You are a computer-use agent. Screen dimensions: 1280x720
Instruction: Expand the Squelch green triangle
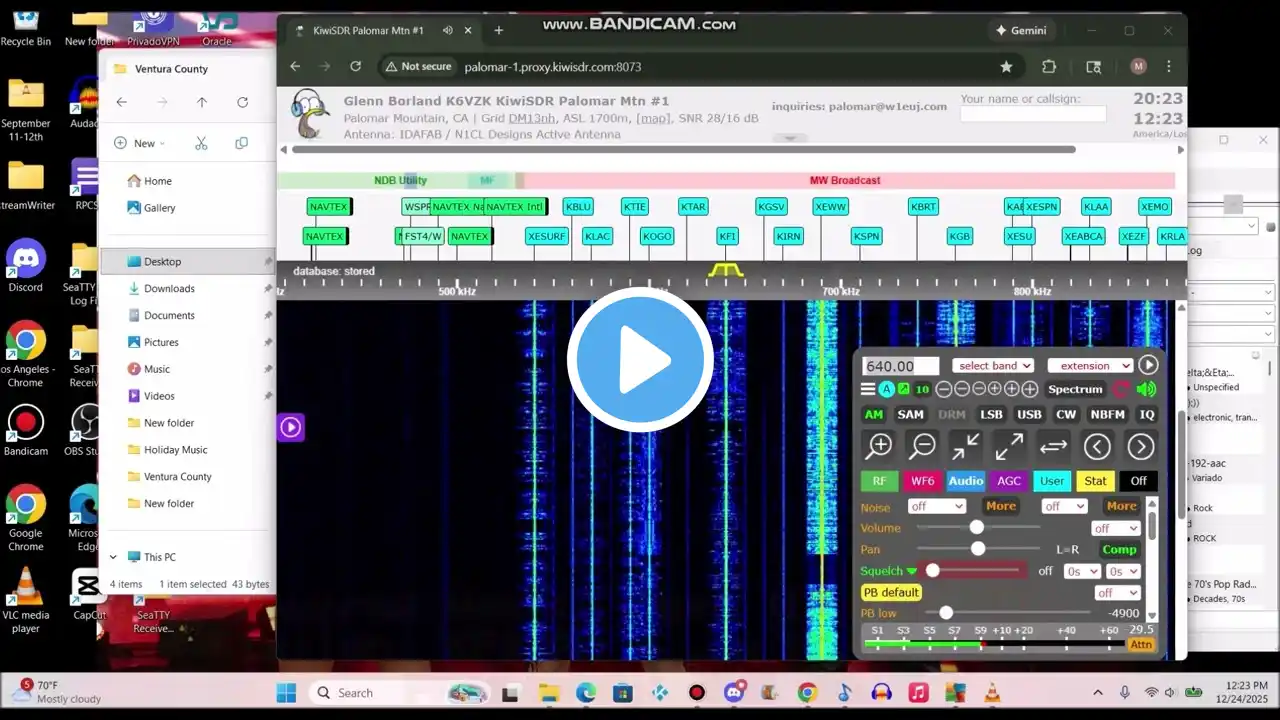point(911,571)
